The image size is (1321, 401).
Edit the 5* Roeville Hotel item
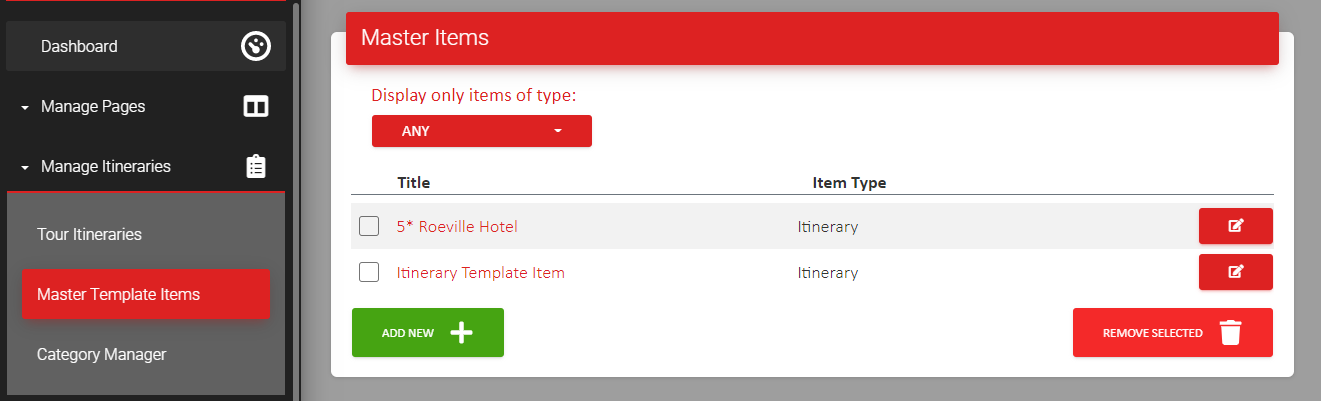click(x=1235, y=226)
